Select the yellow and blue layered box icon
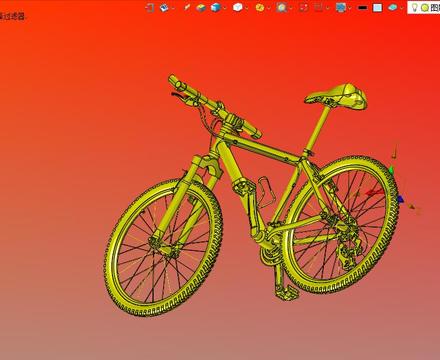440x360 pixels. pos(201,7)
